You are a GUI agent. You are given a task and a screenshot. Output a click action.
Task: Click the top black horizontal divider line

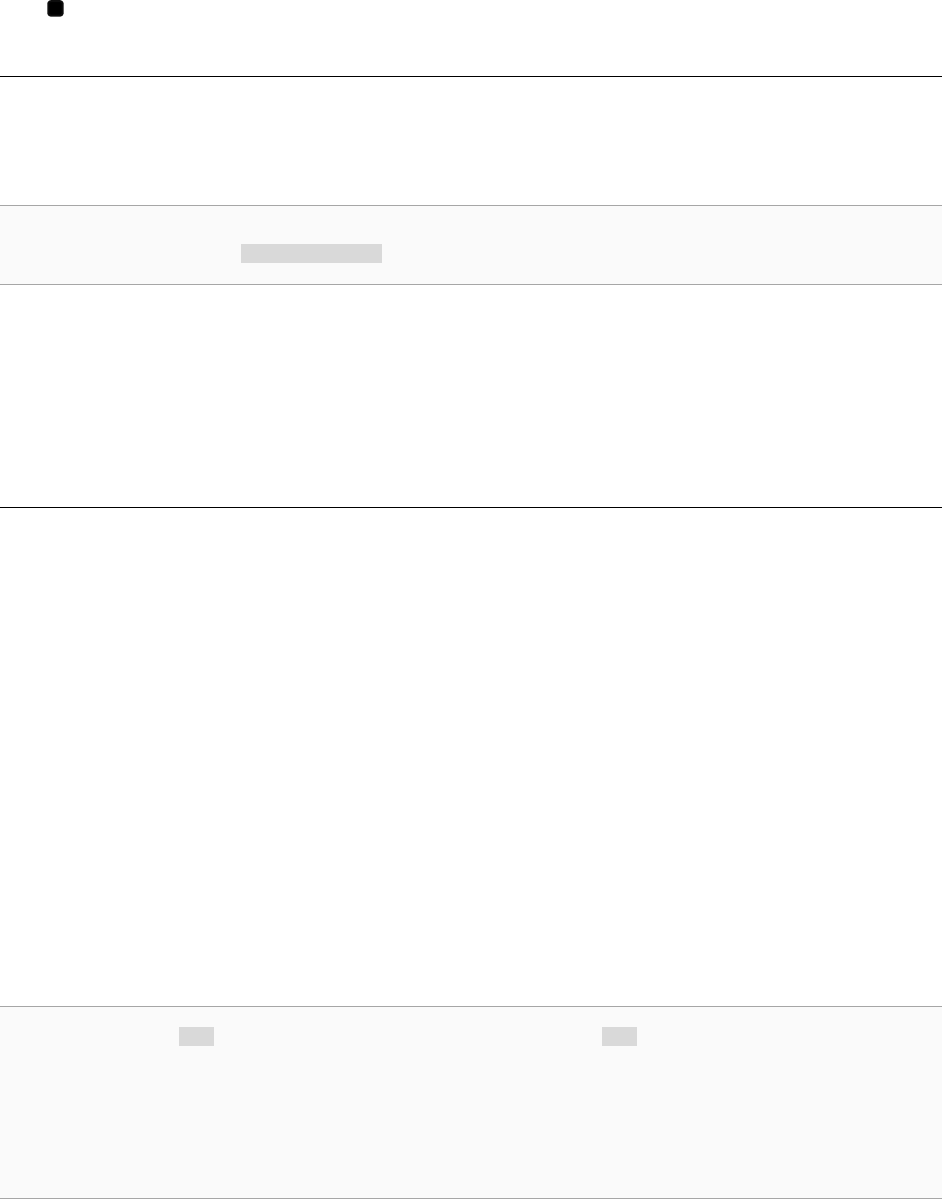(471, 76)
